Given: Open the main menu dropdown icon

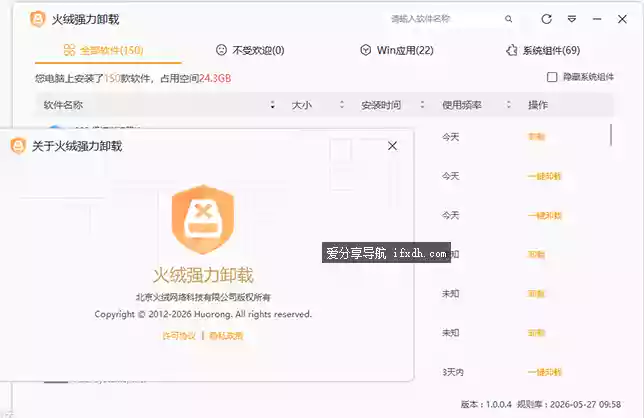Looking at the screenshot, I should [x=572, y=19].
